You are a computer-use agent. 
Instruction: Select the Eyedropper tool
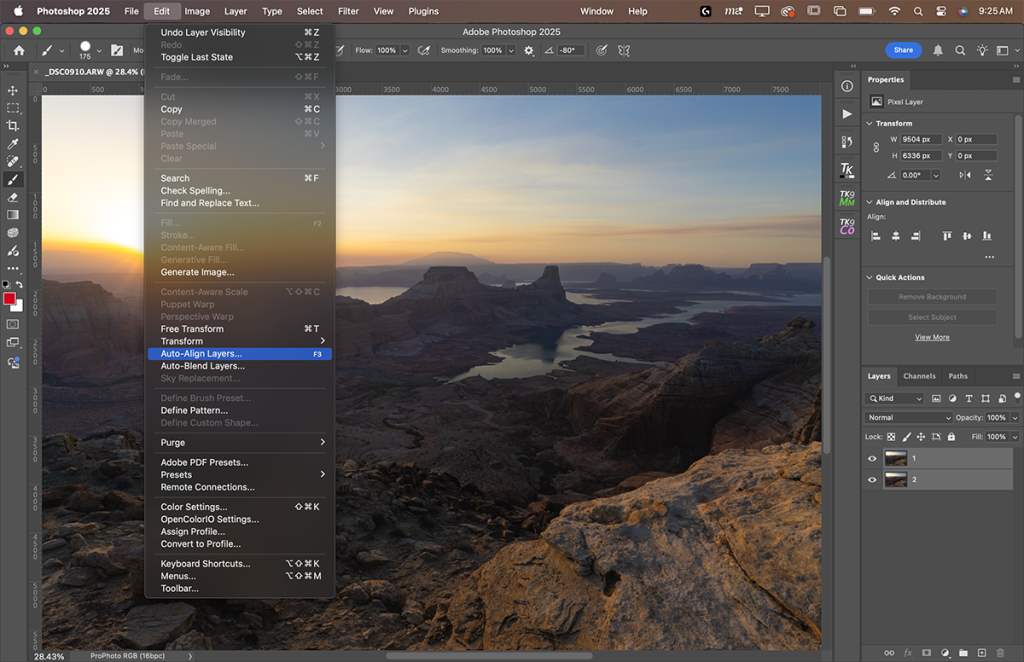point(13,144)
